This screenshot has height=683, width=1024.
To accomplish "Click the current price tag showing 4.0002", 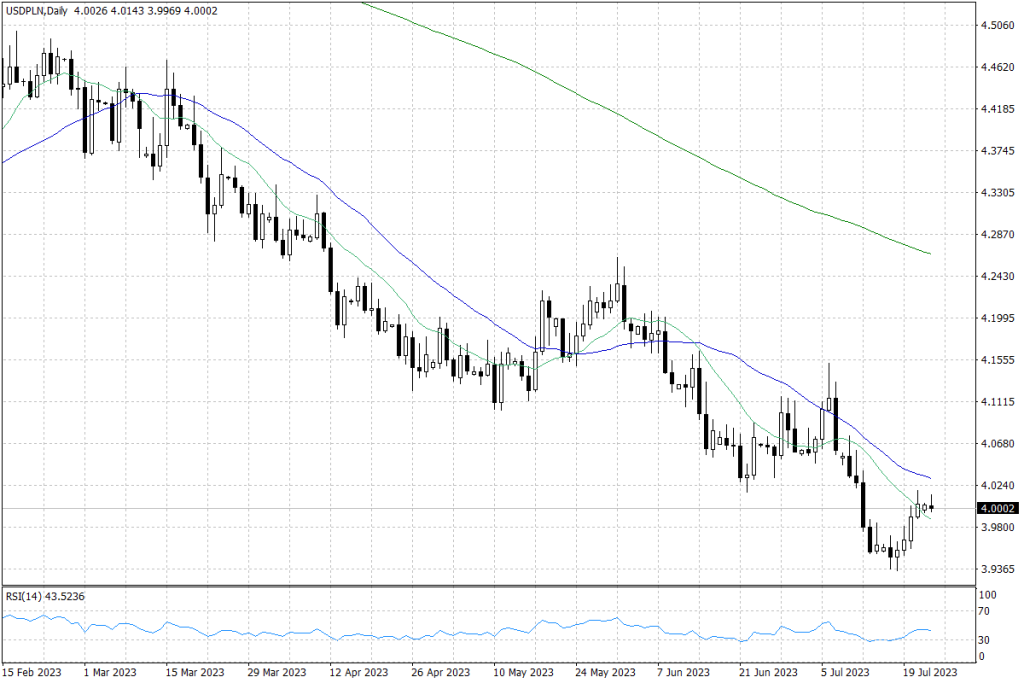I will point(995,508).
